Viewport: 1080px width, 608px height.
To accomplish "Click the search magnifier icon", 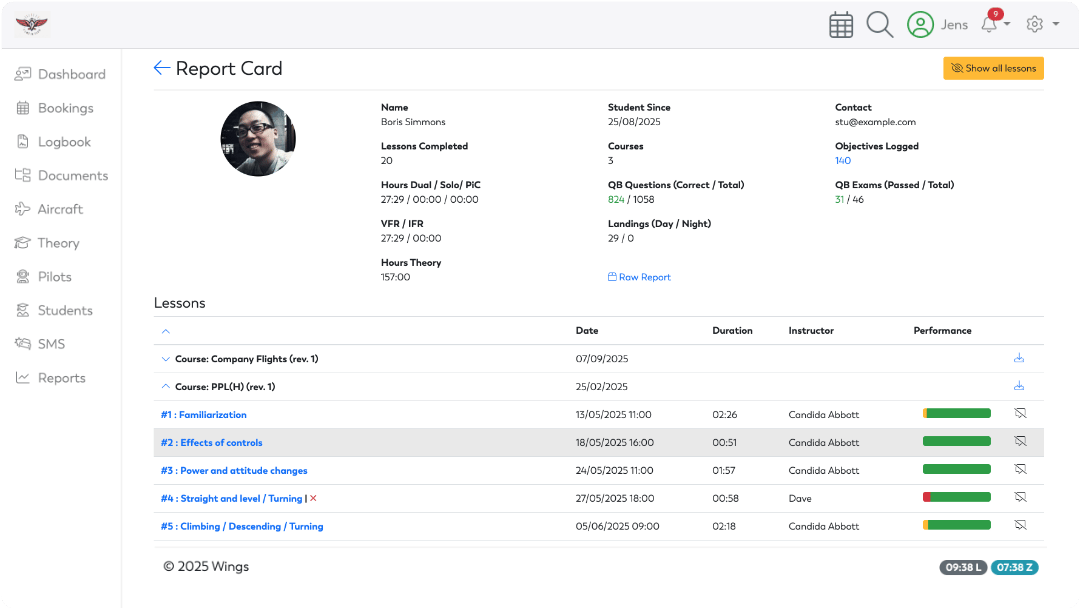I will pos(879,25).
